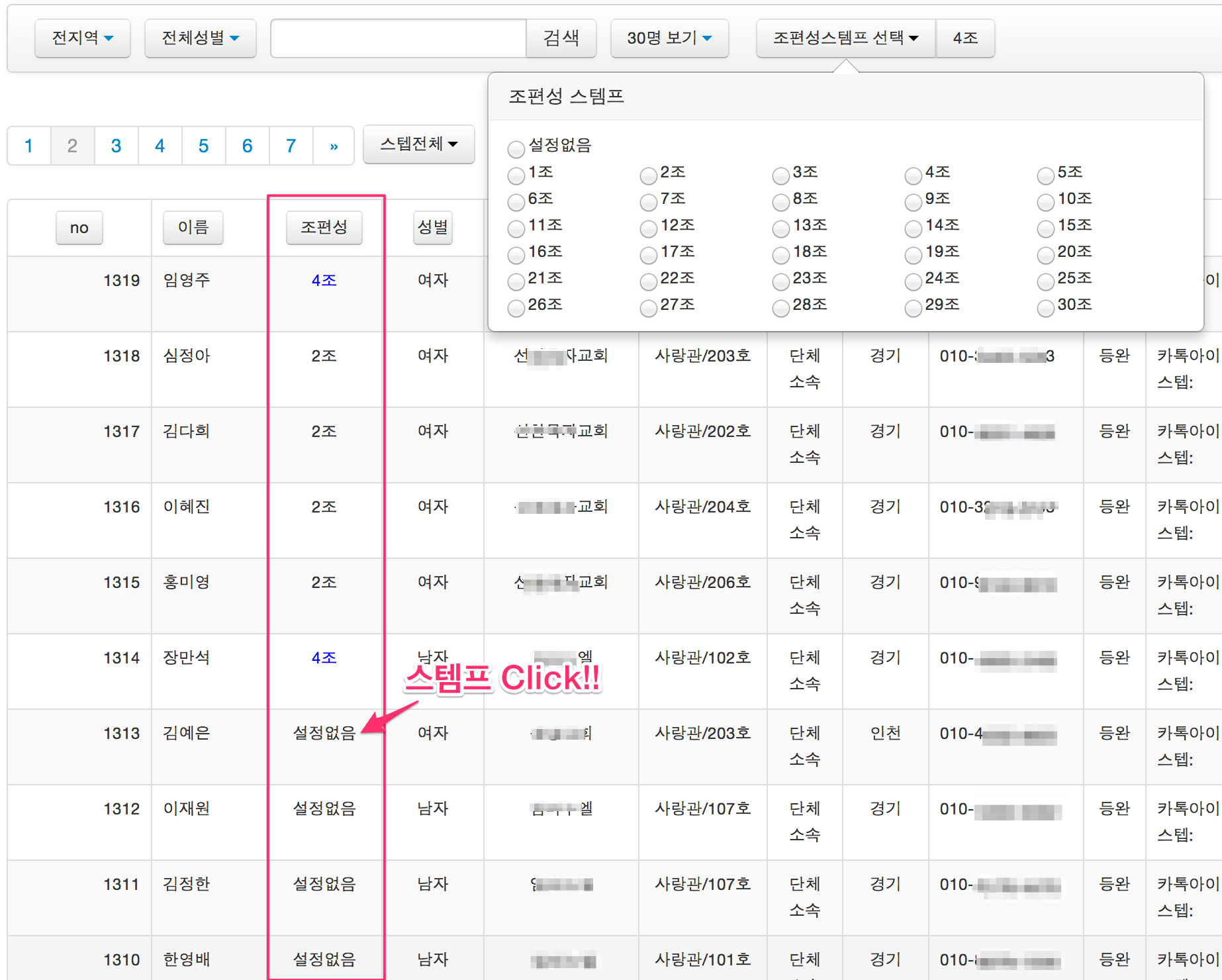Click 2조 in the 심정아 row
Image resolution: width=1222 pixels, height=980 pixels.
tap(324, 356)
